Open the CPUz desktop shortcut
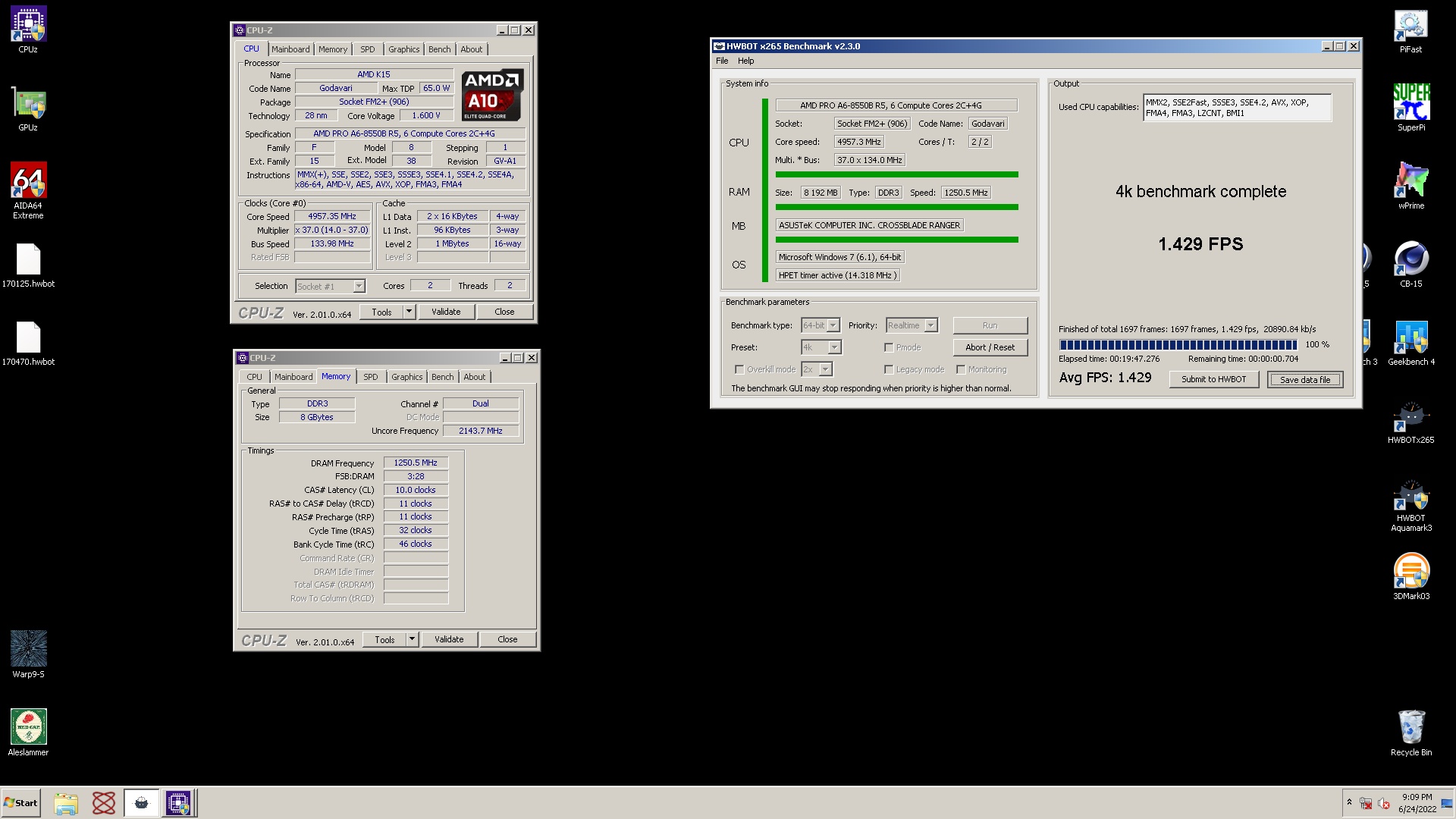 tap(28, 30)
